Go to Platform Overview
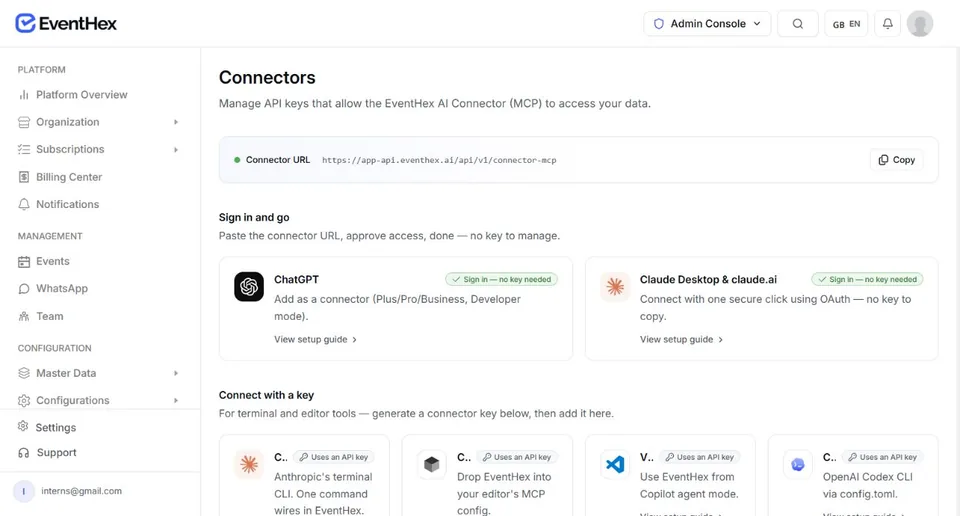Viewport: 960px width, 516px height. tap(81, 94)
